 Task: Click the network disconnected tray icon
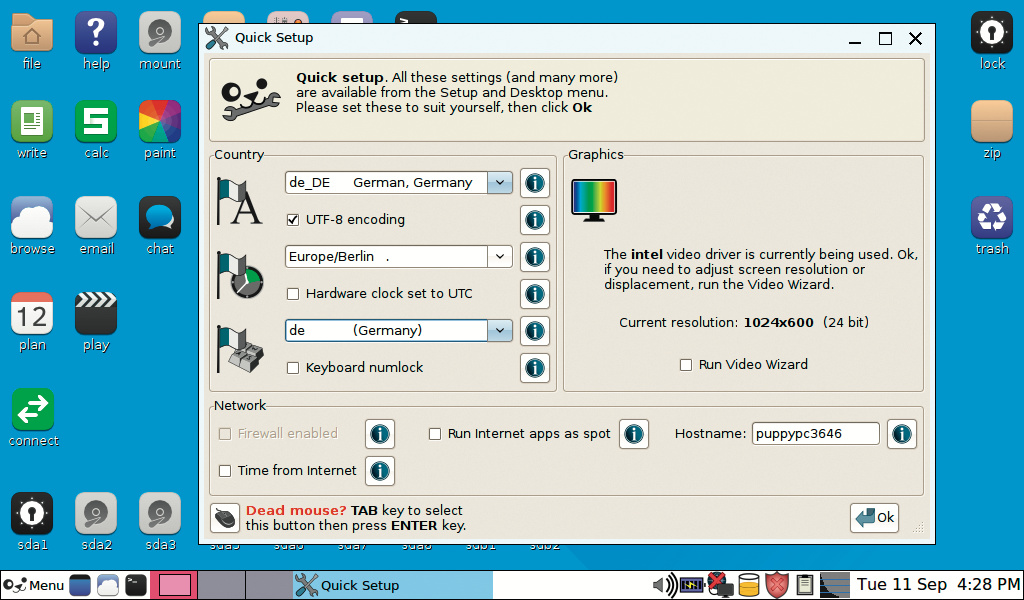pos(720,586)
